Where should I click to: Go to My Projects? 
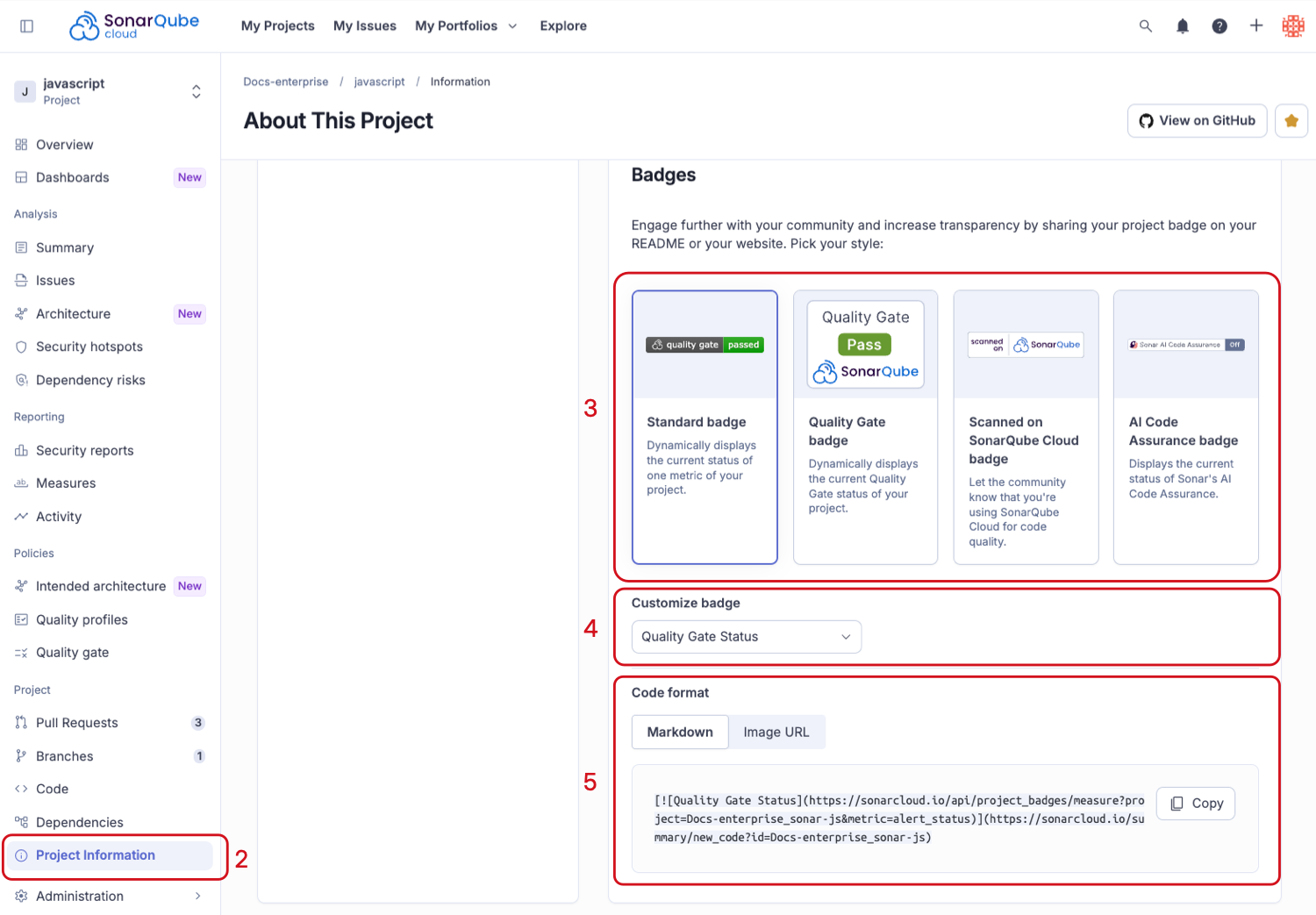[277, 26]
